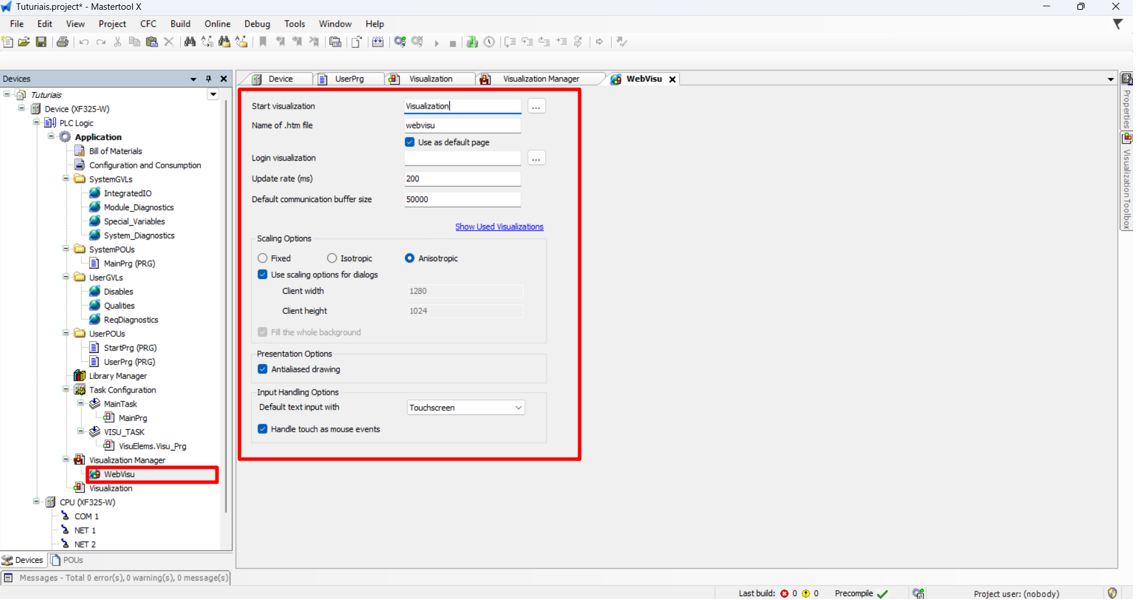Open the Find binoculars icon in toolbar
Viewport: 1137px width, 600px height.
[189, 42]
